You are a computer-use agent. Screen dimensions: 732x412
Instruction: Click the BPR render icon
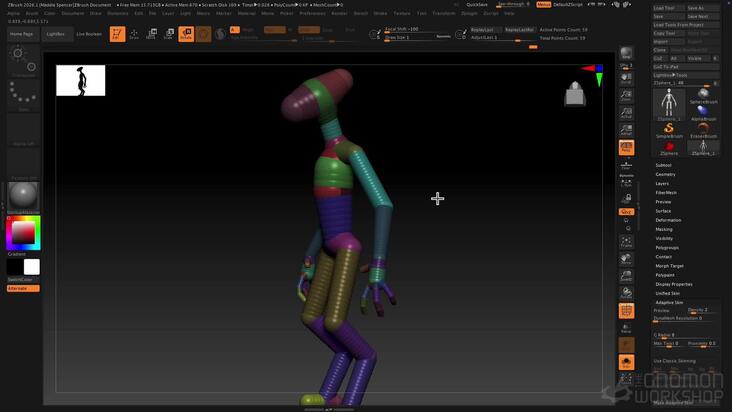[x=626, y=53]
